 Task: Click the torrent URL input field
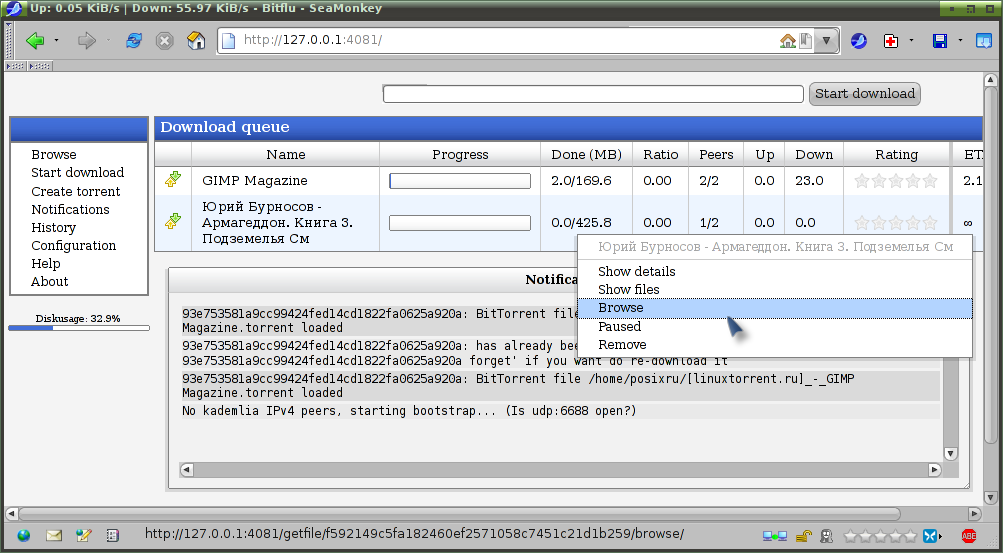pos(593,94)
